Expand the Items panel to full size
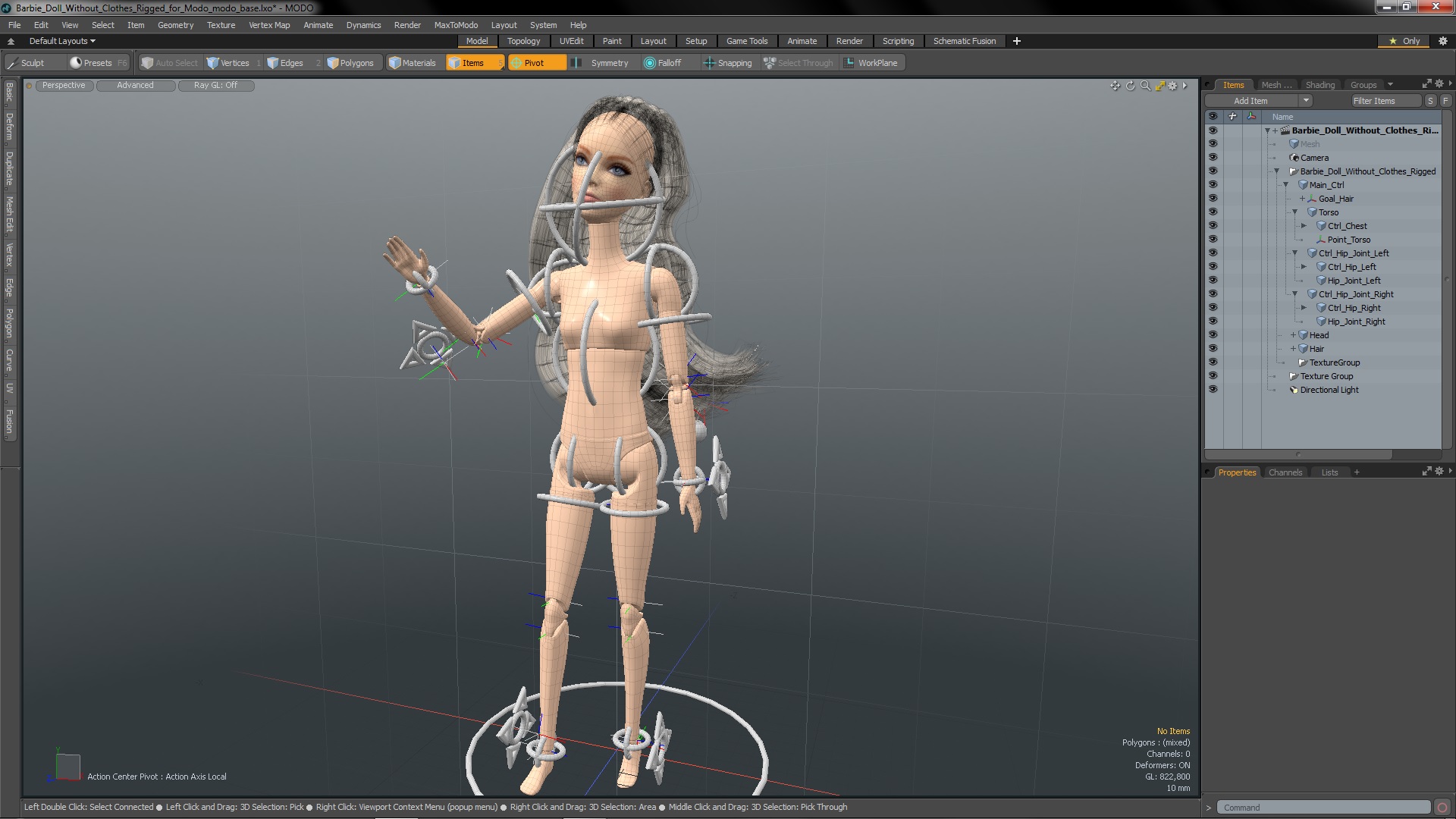The height and width of the screenshot is (819, 1456). 1426,84
